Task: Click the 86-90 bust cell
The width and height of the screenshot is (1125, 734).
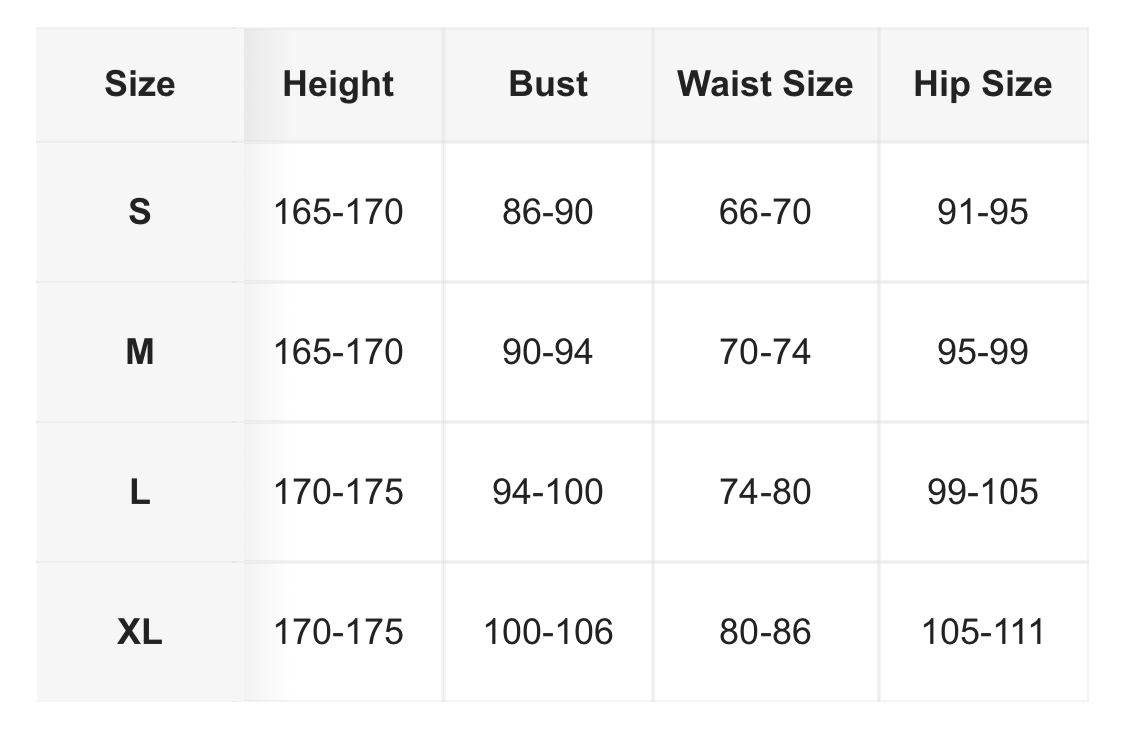Action: pyautogui.click(x=548, y=212)
